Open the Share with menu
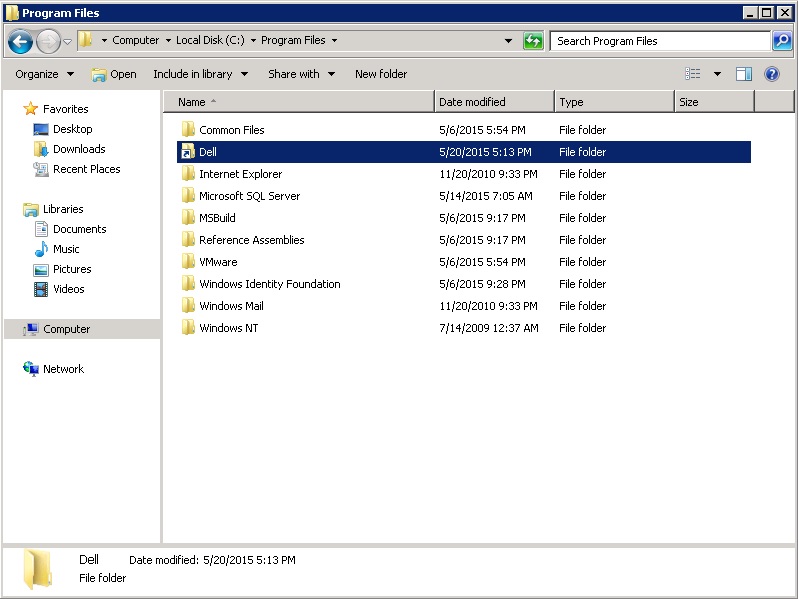Image resolution: width=798 pixels, height=599 pixels. [300, 74]
